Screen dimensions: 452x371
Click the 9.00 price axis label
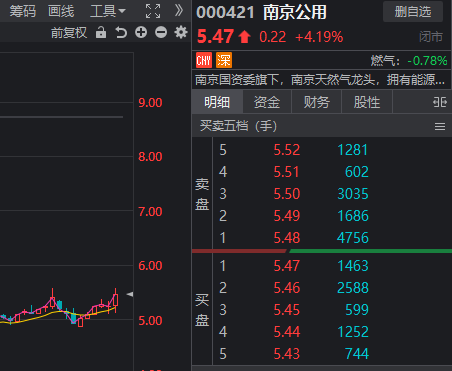(x=150, y=103)
